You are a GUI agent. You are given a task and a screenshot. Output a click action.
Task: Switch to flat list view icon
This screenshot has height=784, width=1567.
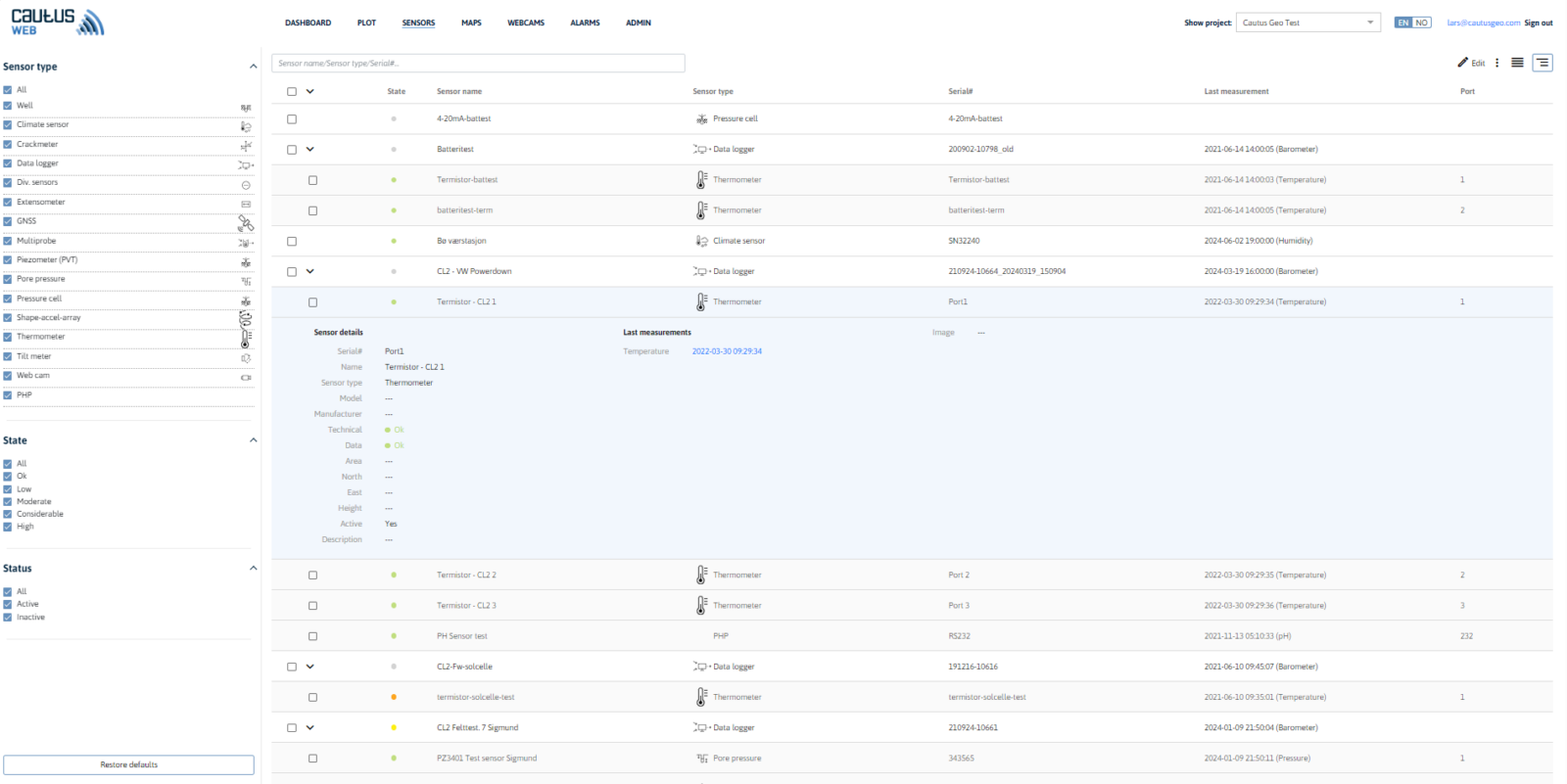(1517, 63)
